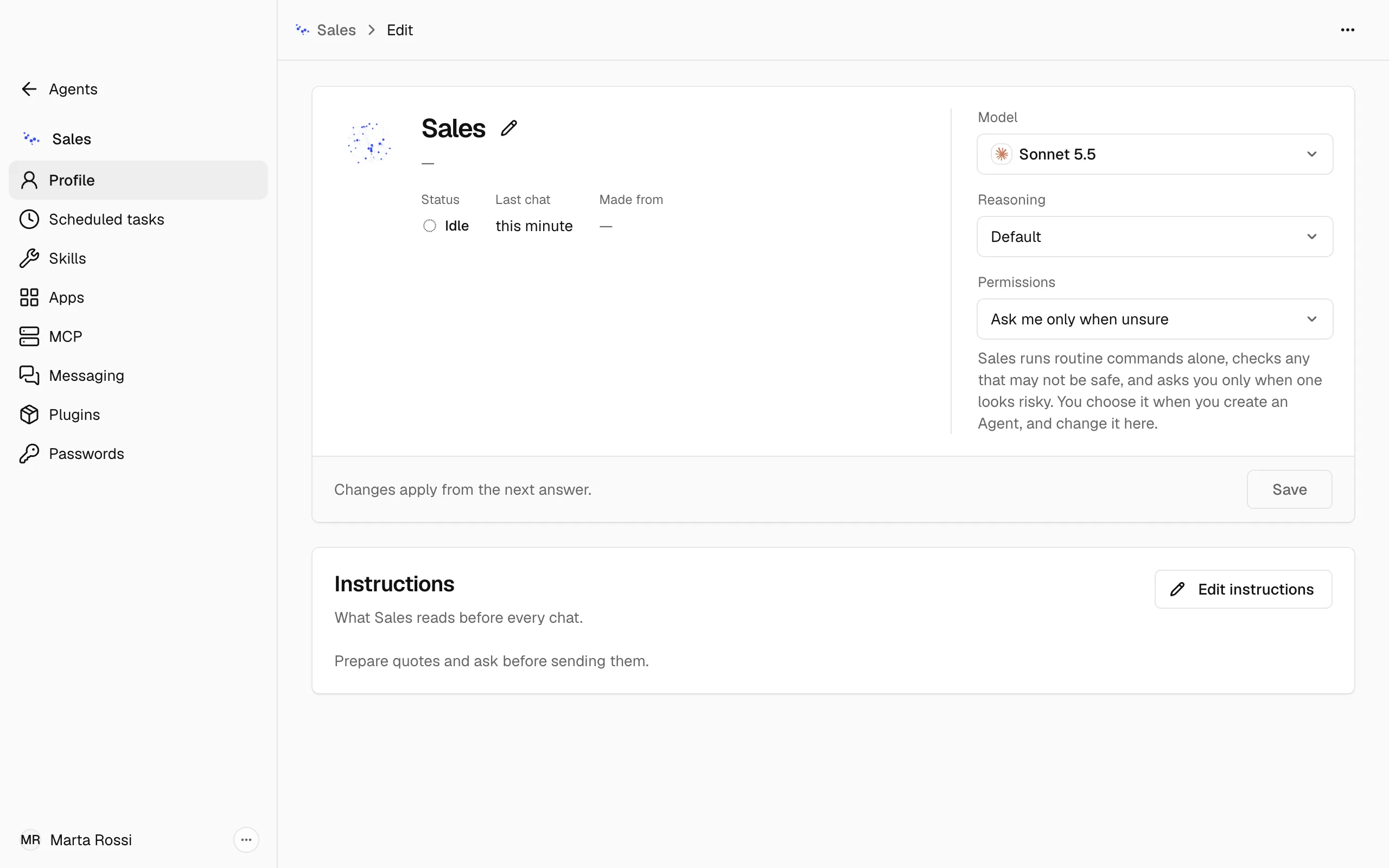Click the Sales breadcrumb icon in header
The image size is (1389, 868).
click(x=302, y=30)
